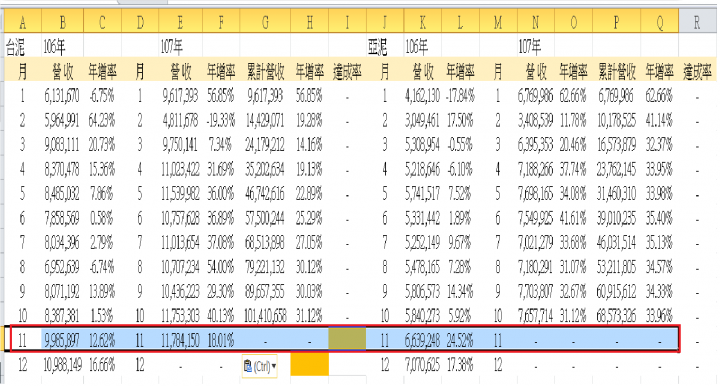Click cell with value 7,070,625
The height and width of the screenshot is (386, 720).
(x=422, y=365)
